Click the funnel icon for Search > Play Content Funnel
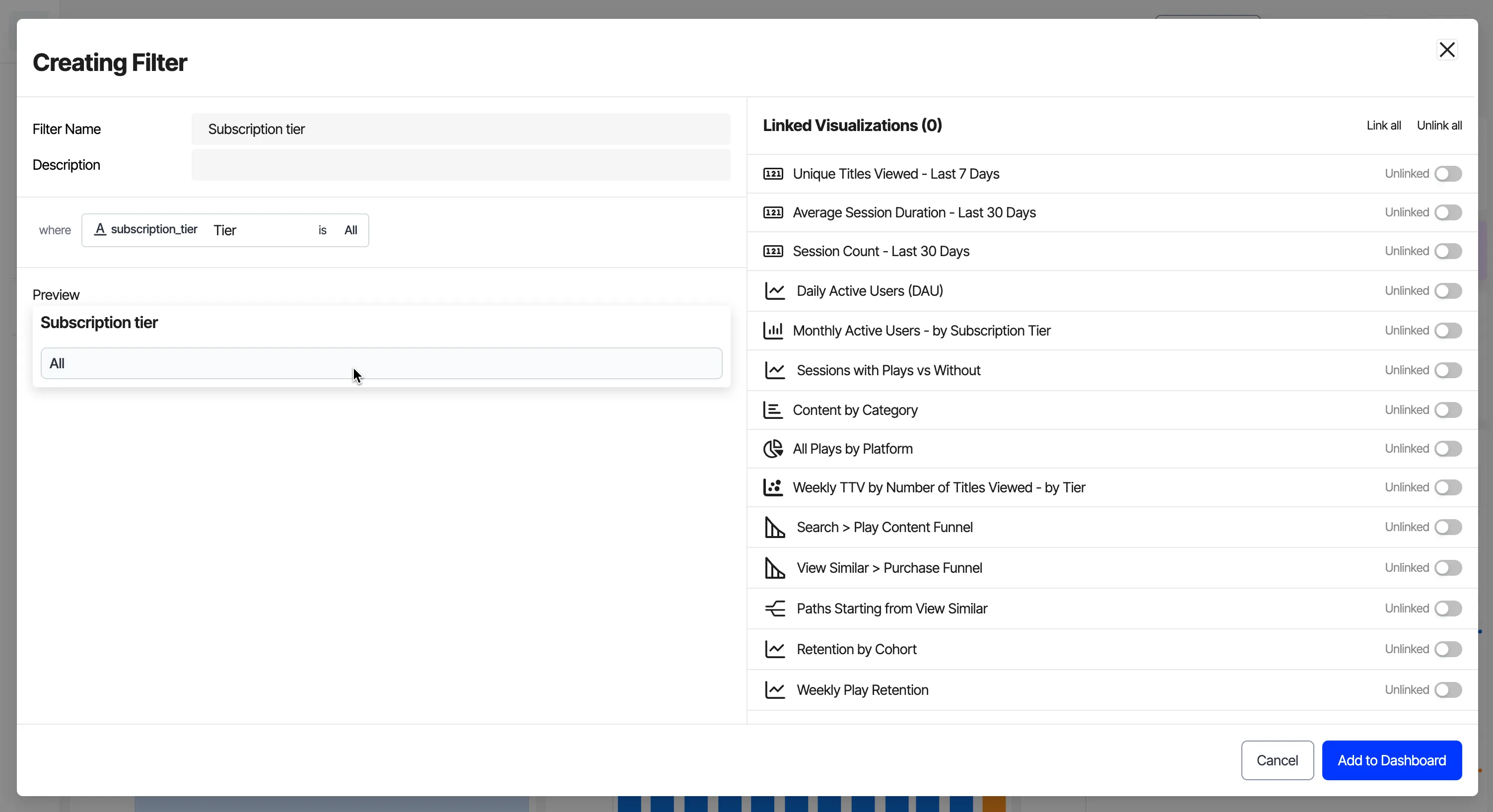Viewport: 1493px width, 812px height. tap(774, 528)
